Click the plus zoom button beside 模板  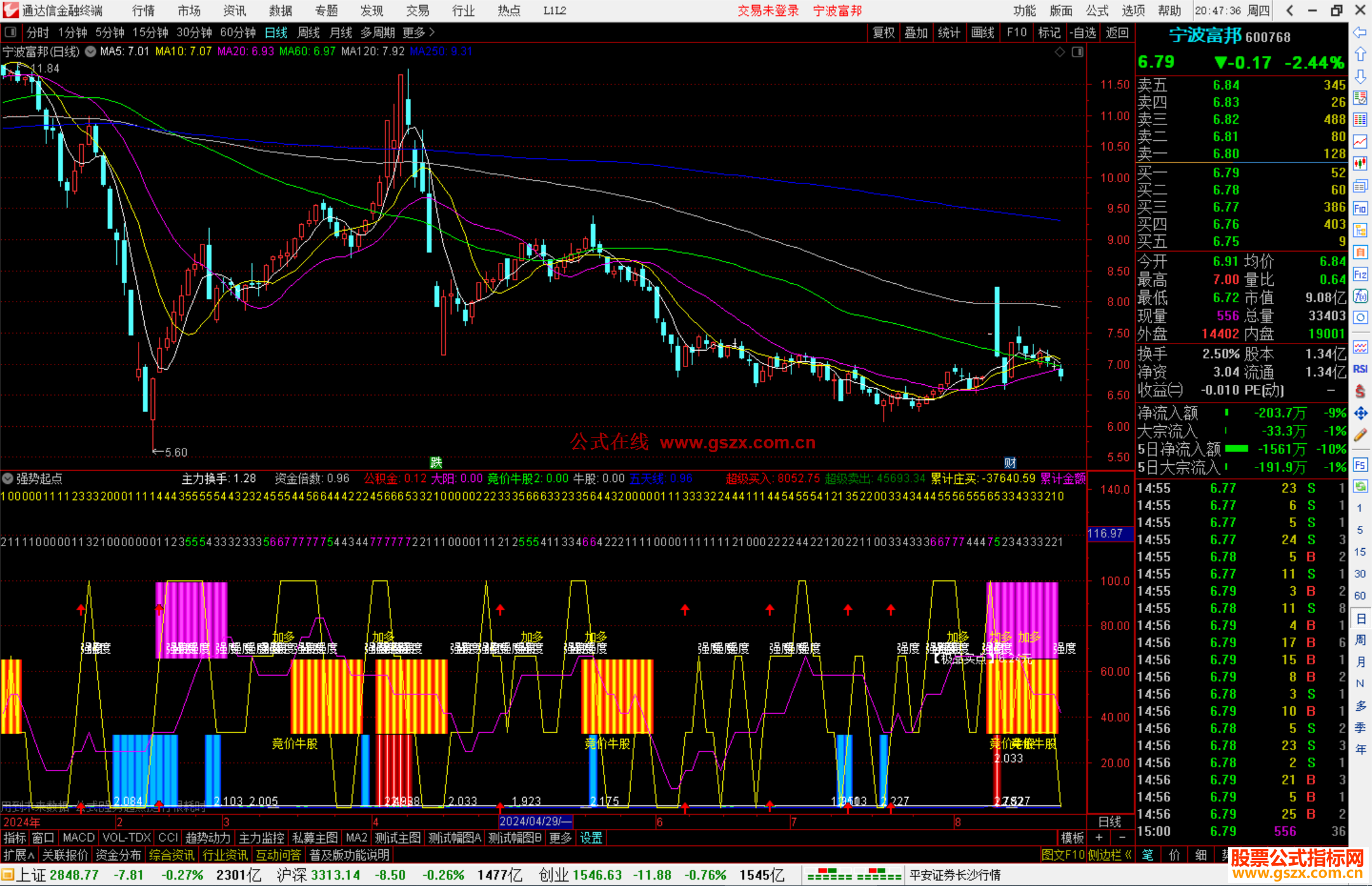point(1099,838)
